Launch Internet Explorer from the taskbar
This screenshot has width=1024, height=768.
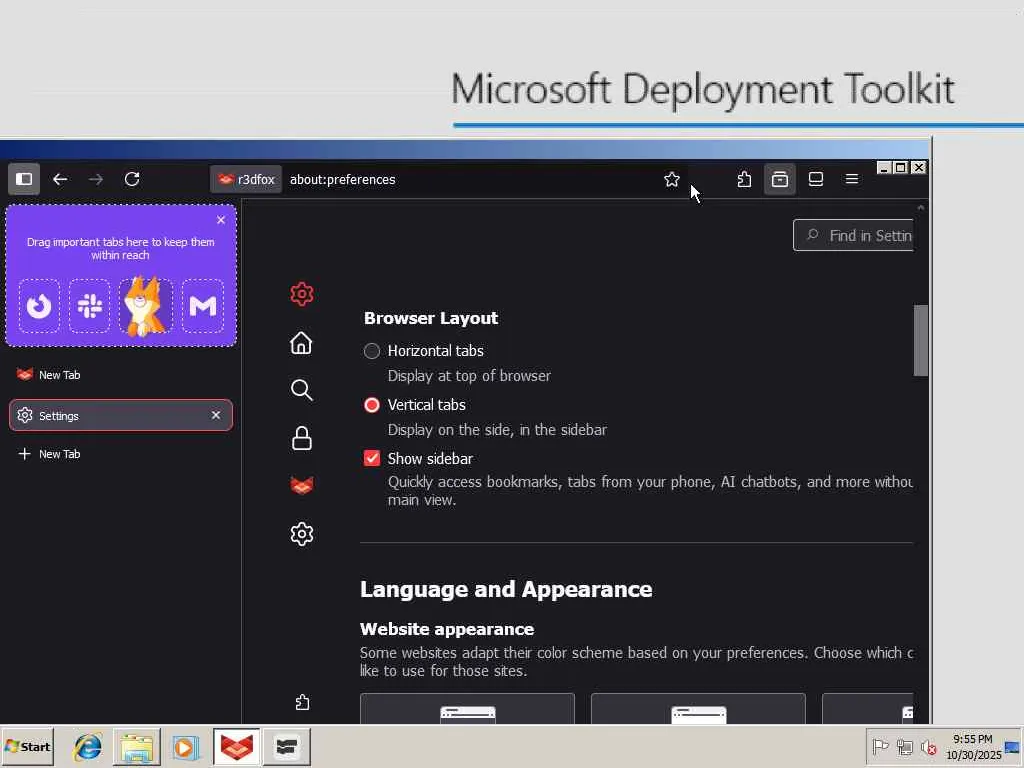click(88, 747)
